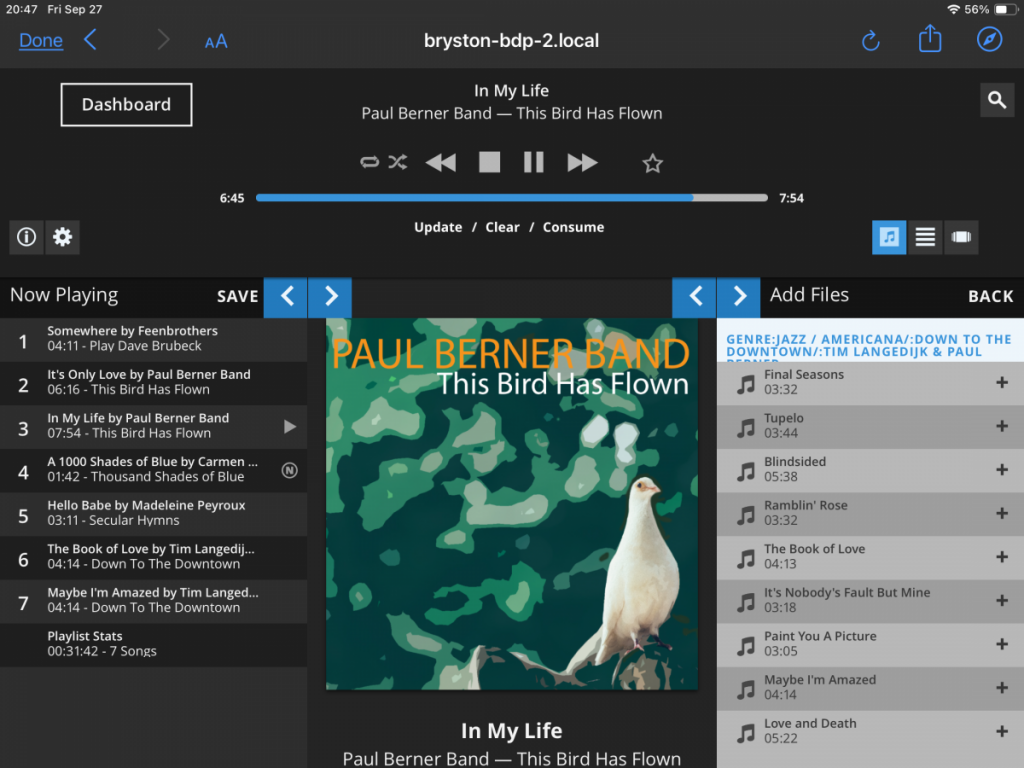1024x768 pixels.
Task: Click the Paint You A Picture note icon
Action: [x=746, y=647]
